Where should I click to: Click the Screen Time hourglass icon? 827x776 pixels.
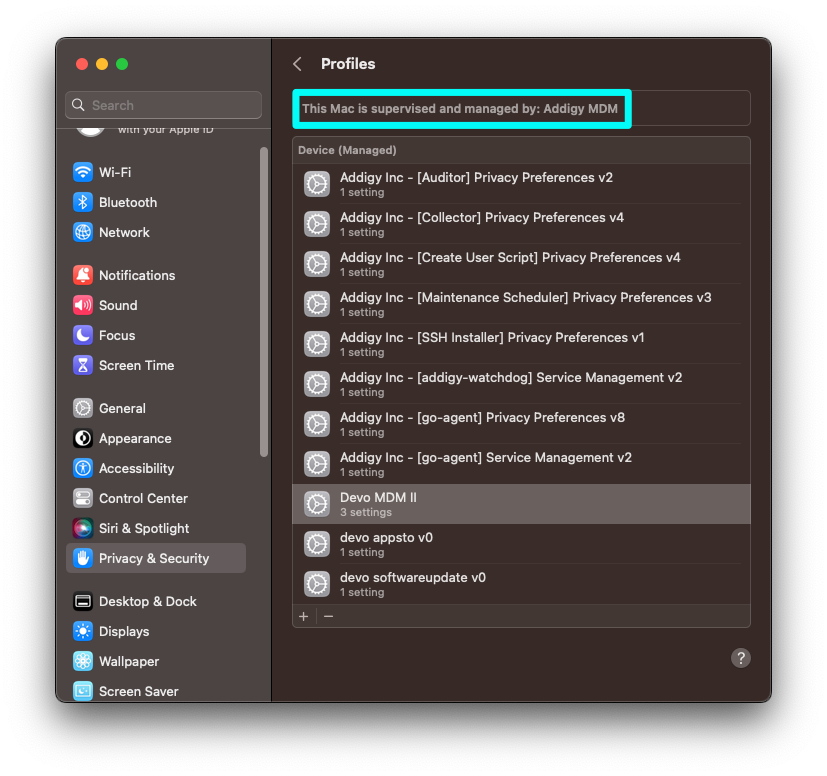(x=83, y=365)
